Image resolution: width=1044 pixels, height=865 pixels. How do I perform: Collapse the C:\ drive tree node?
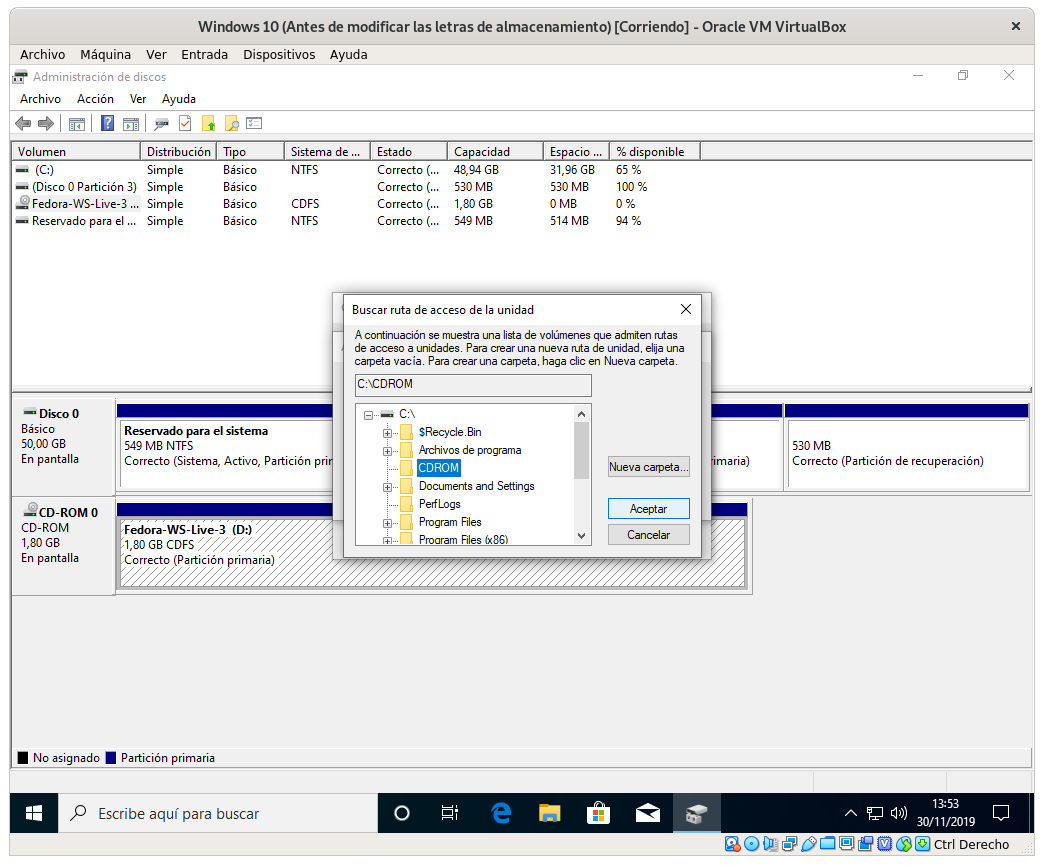pos(368,414)
